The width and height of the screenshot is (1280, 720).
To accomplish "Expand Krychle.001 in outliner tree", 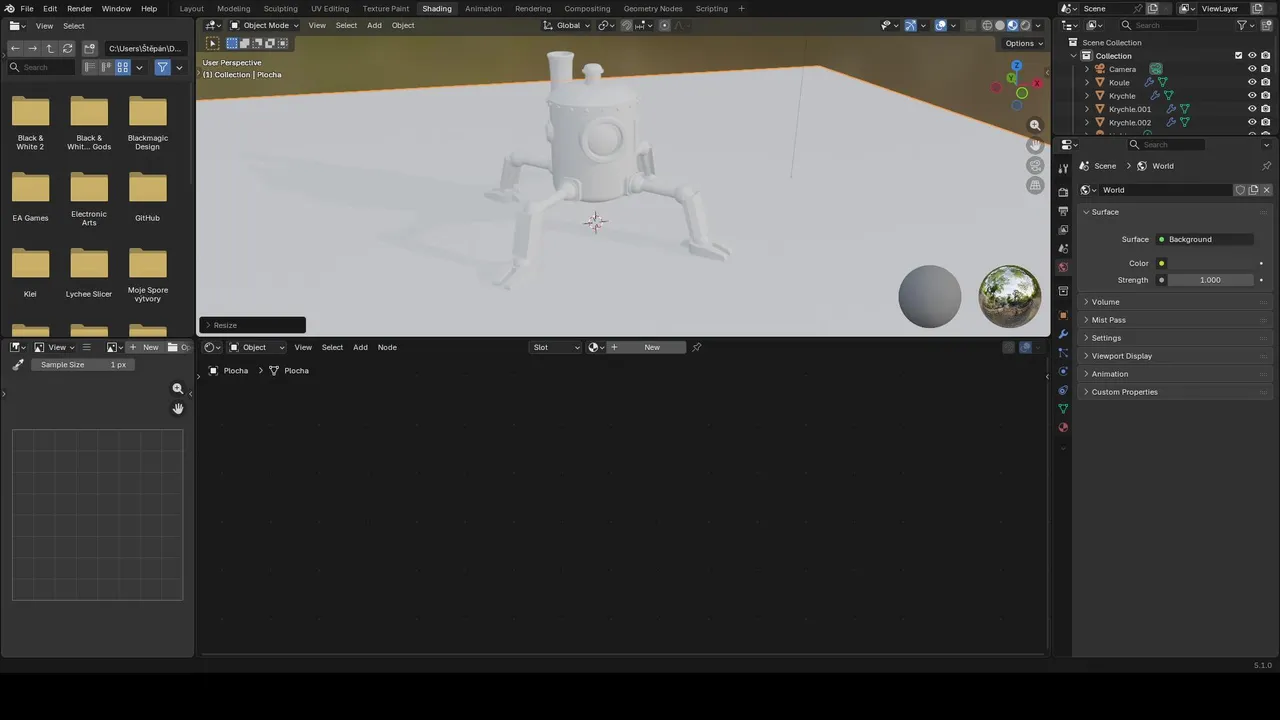I will coord(1087,109).
